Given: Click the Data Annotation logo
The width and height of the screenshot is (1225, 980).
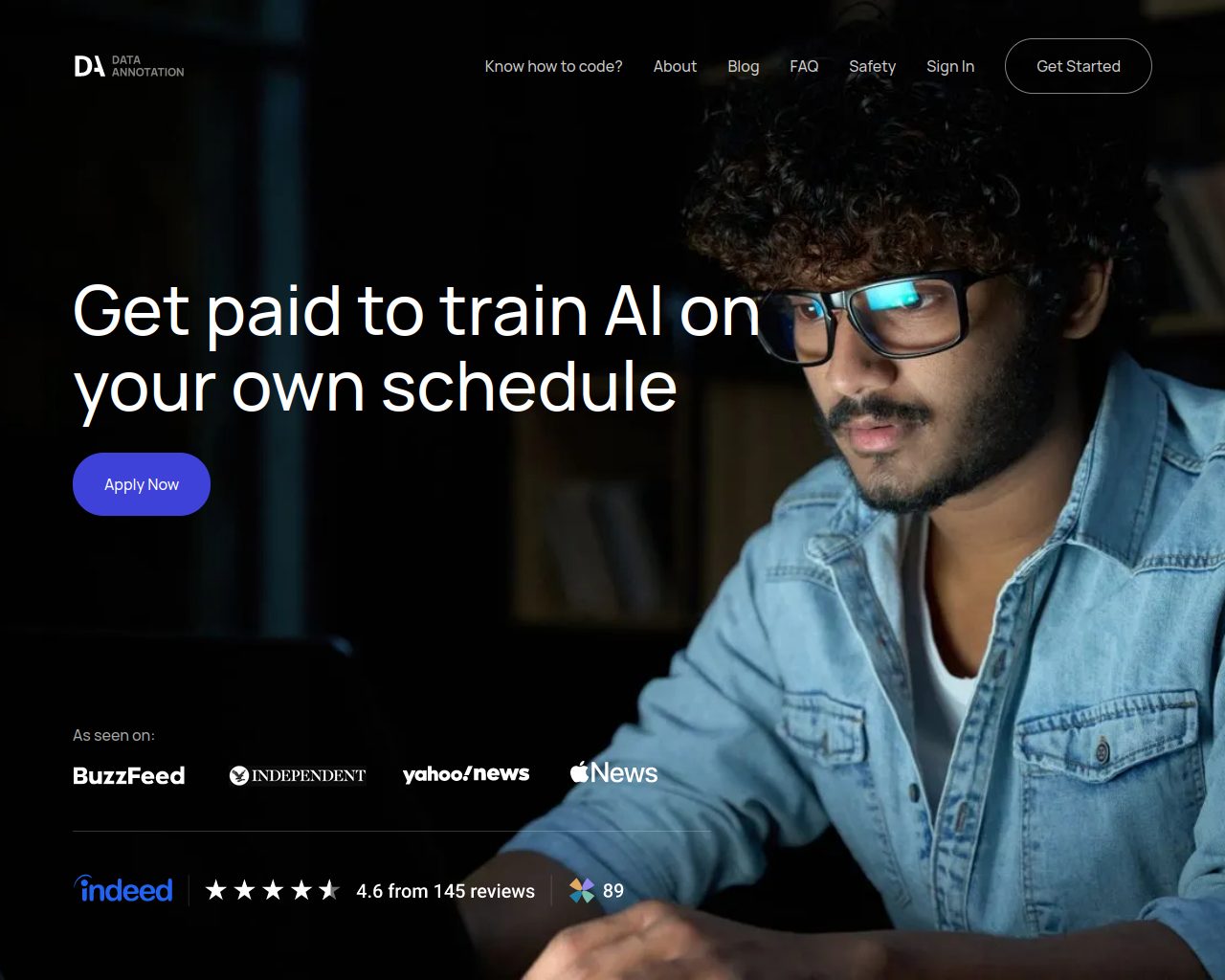Looking at the screenshot, I should pos(129,66).
